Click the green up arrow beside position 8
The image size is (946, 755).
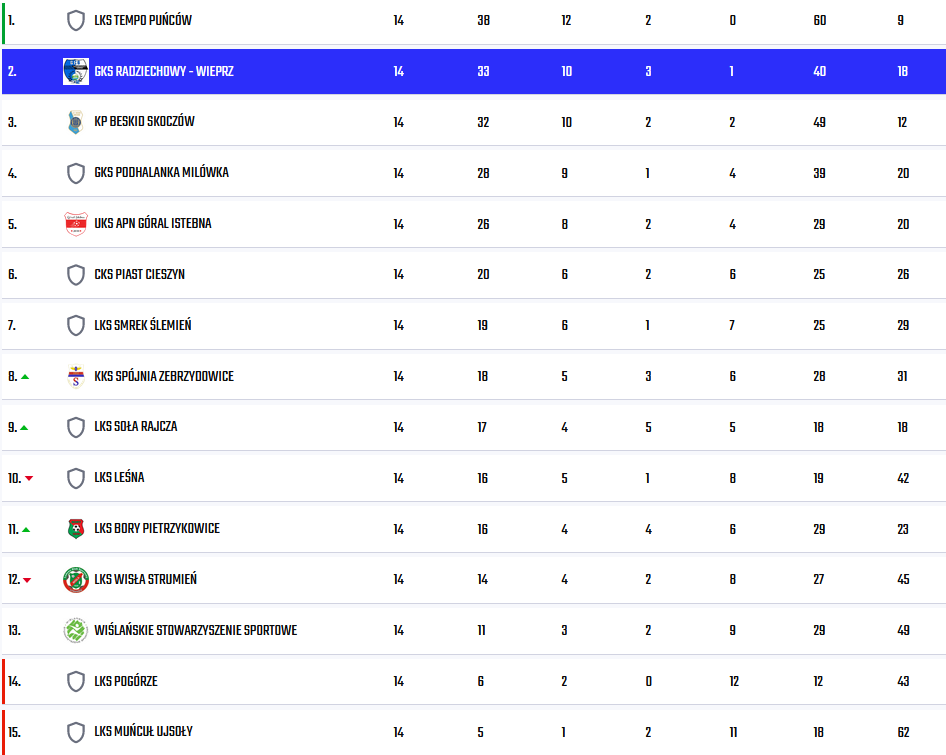25,377
